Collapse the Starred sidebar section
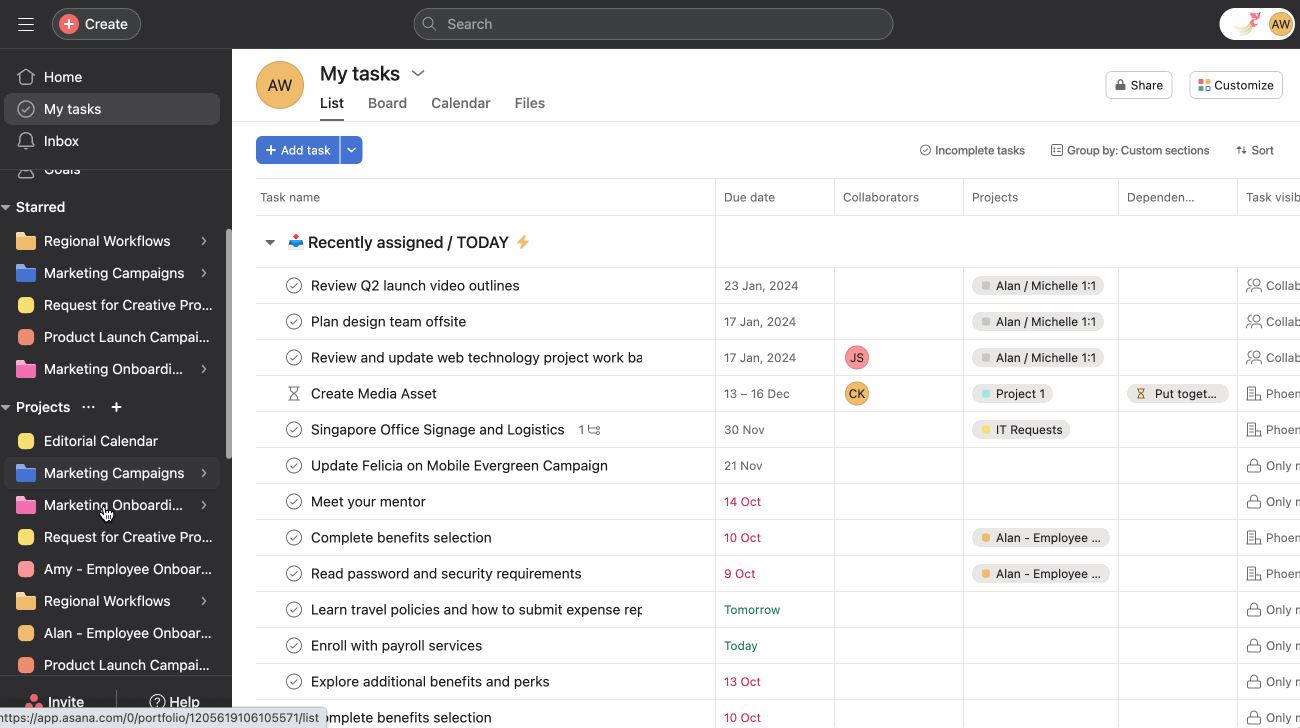The width and height of the screenshot is (1300, 728). click(6, 207)
